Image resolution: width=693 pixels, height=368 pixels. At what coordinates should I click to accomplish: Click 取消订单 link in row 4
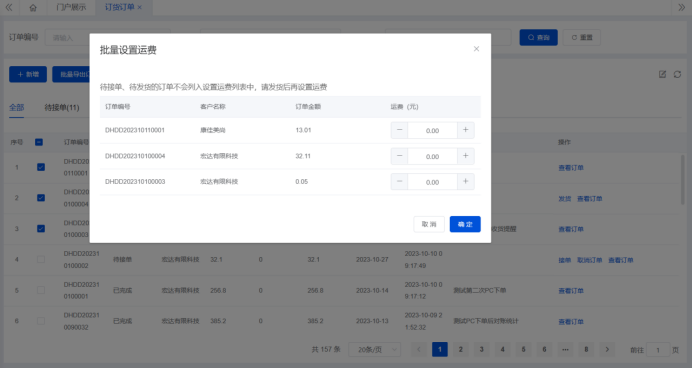(590, 260)
